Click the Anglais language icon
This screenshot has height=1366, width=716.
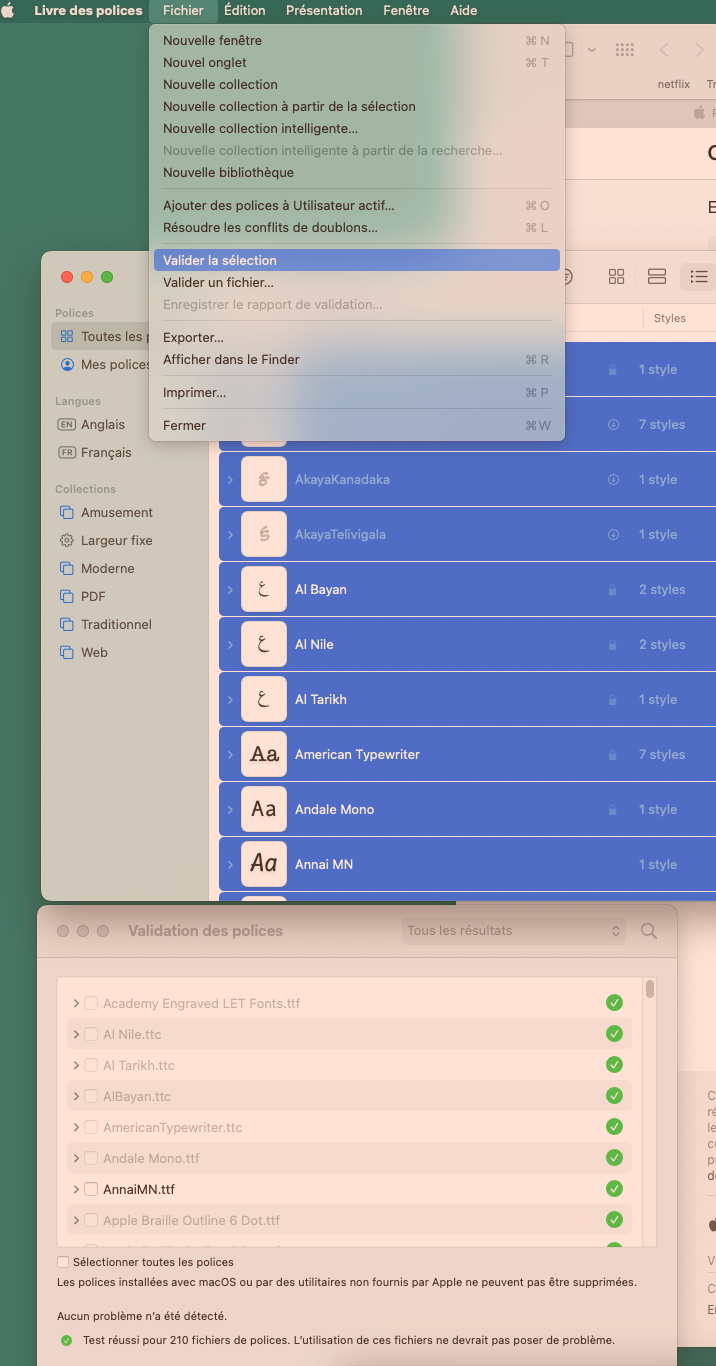[67, 425]
